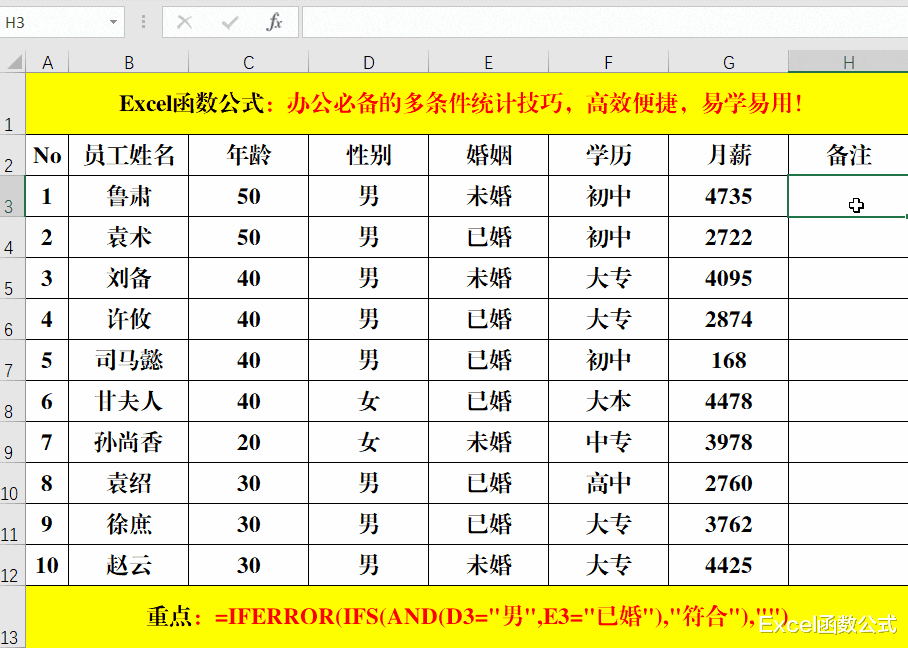Select the column H header

pos(848,61)
